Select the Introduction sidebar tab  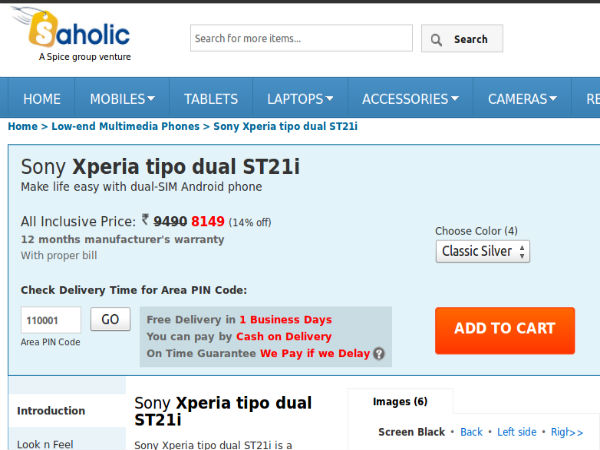tap(51, 411)
